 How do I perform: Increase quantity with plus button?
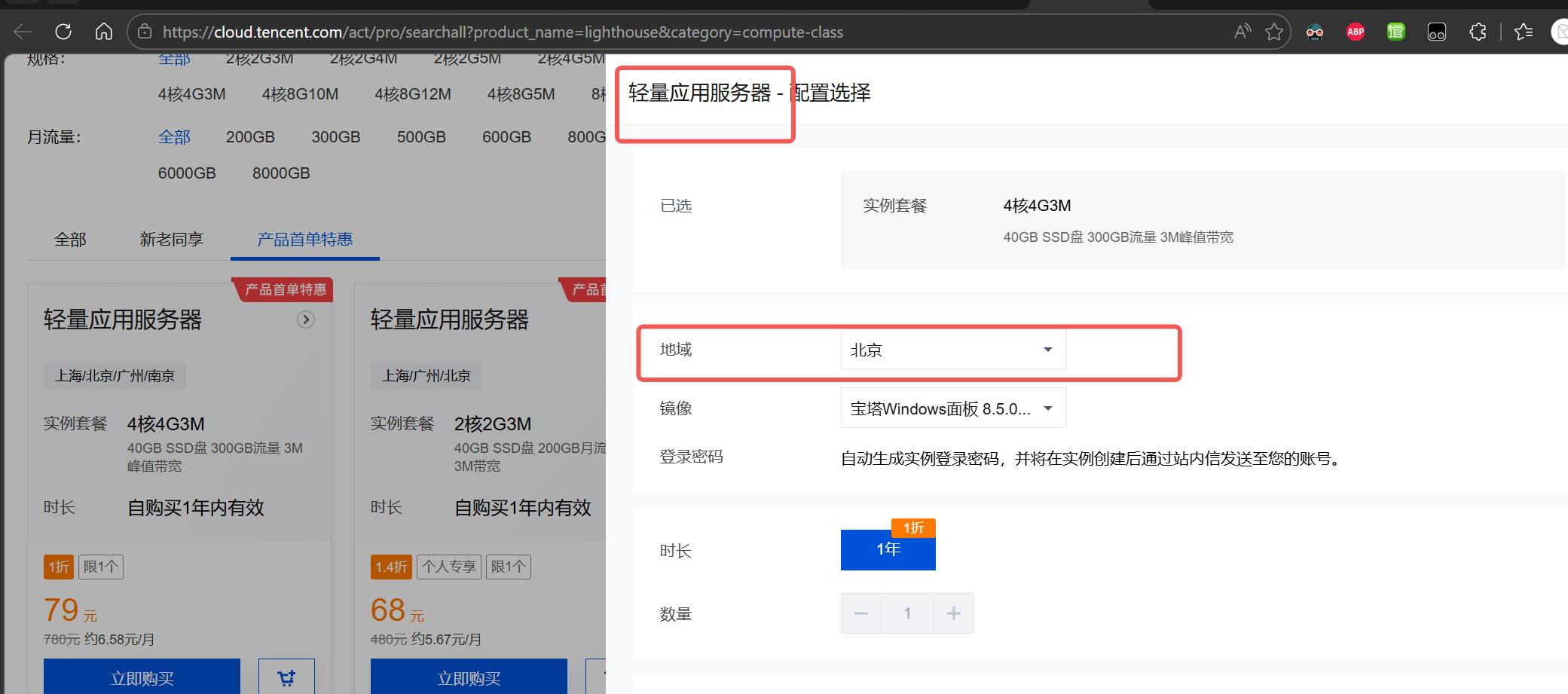pos(954,613)
